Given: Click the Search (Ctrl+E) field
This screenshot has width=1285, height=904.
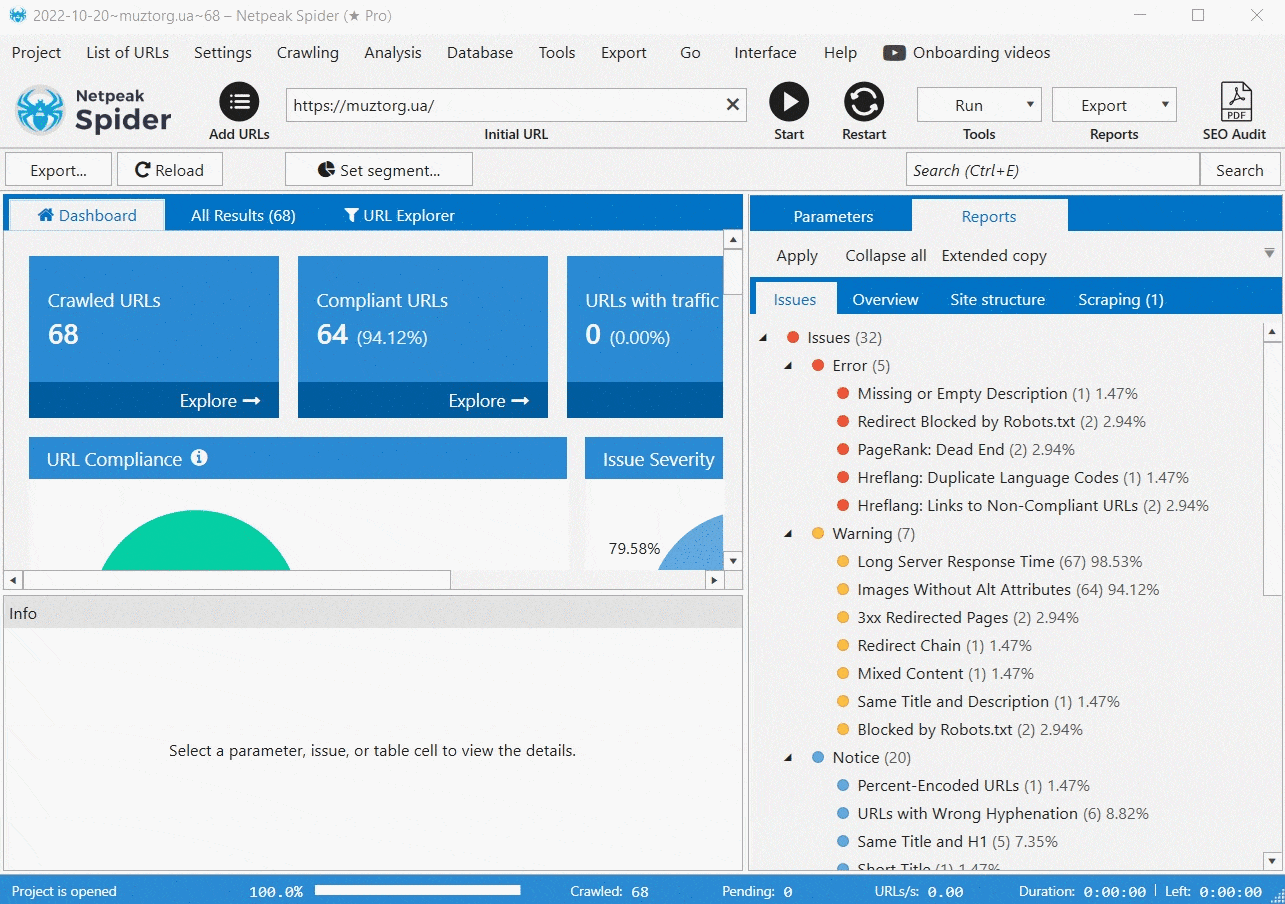Looking at the screenshot, I should click(1053, 170).
